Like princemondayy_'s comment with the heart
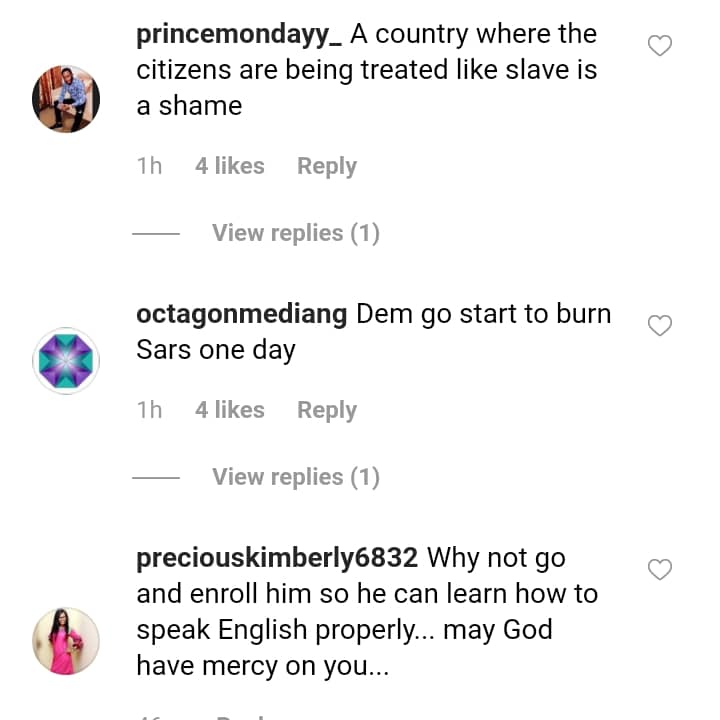 (x=660, y=46)
